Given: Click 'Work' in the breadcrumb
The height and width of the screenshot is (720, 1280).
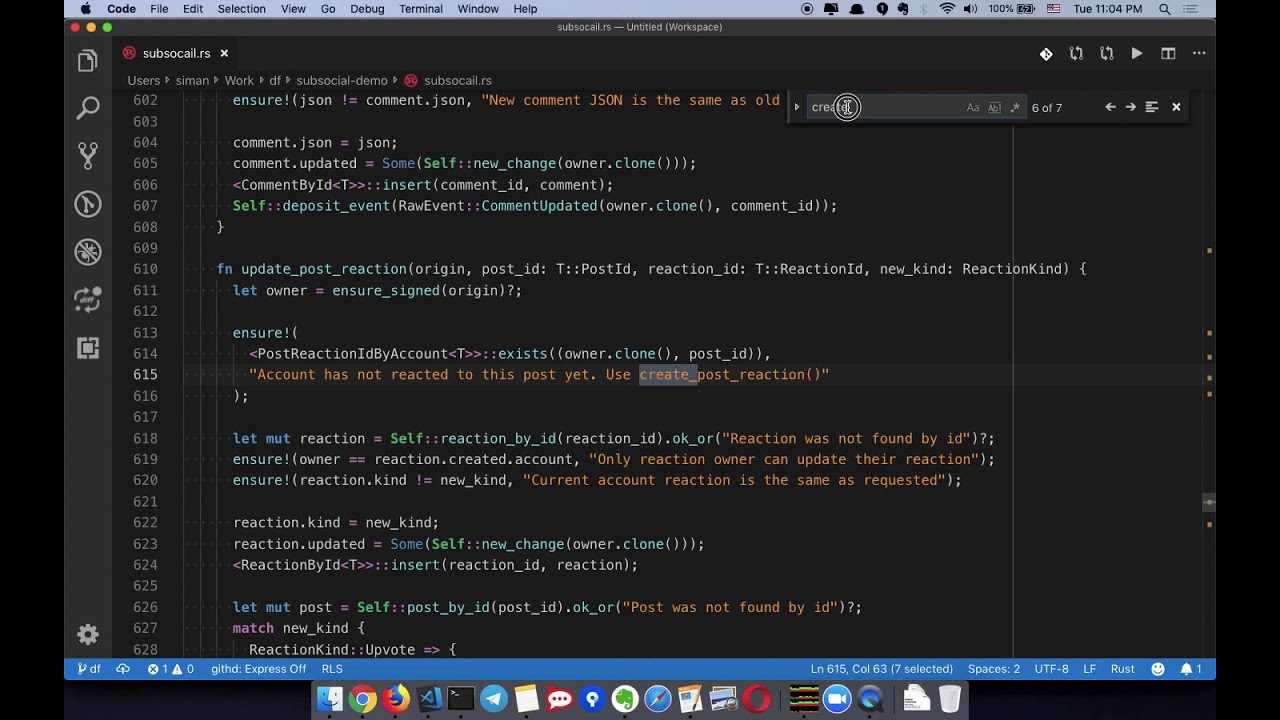Looking at the screenshot, I should point(239,80).
